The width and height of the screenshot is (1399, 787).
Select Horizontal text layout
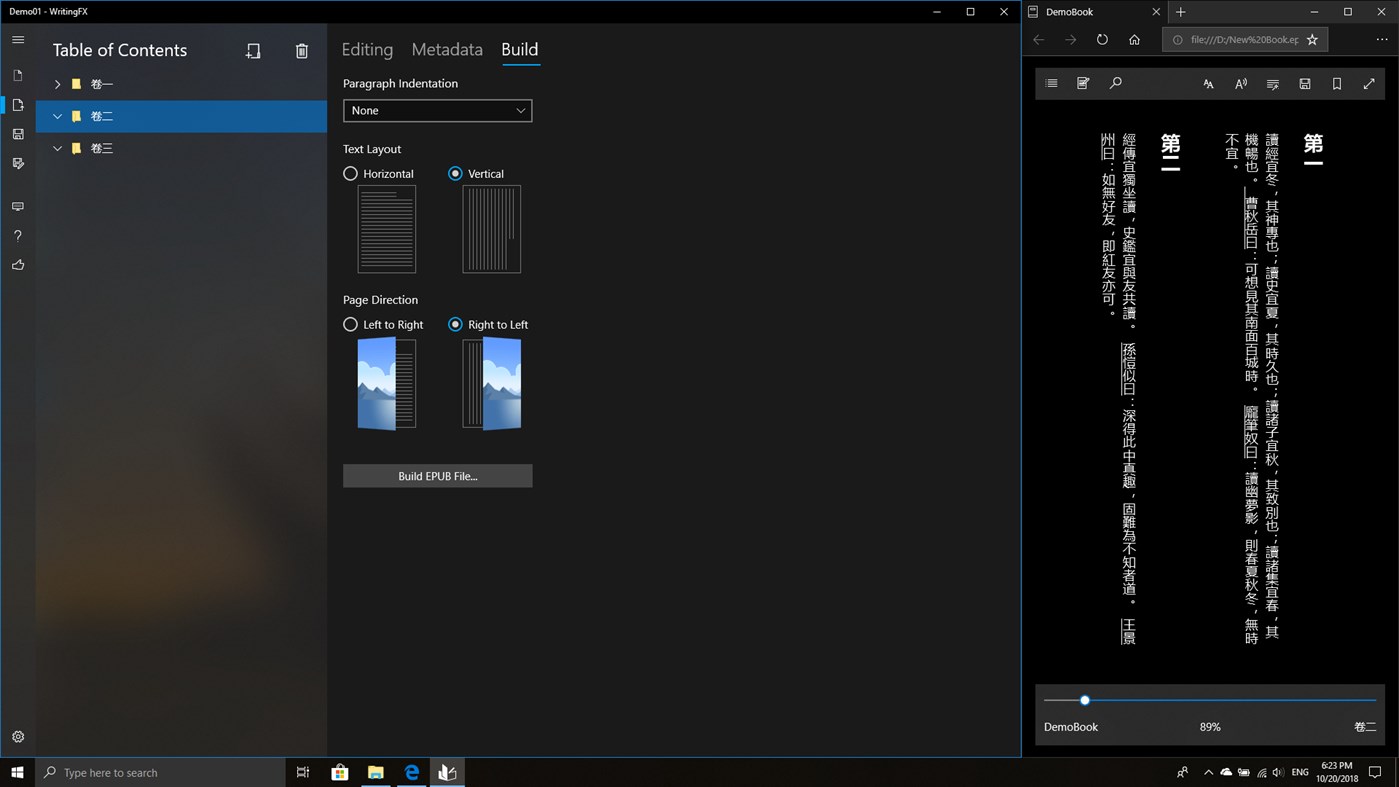(350, 173)
